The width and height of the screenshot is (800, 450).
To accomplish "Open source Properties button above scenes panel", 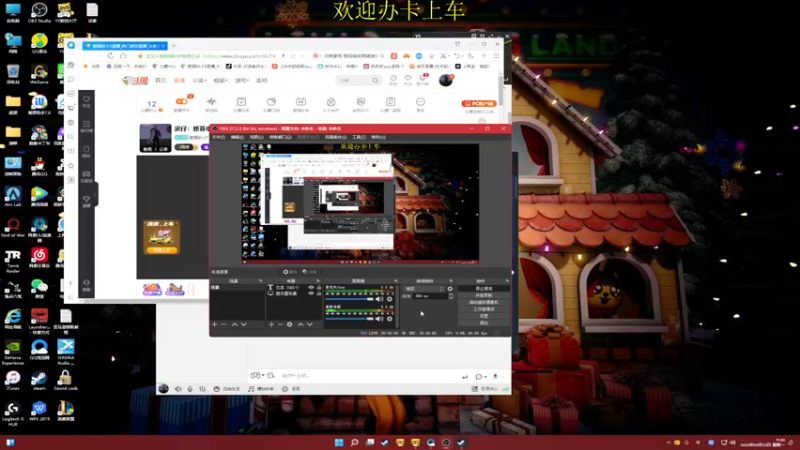I will (290, 272).
